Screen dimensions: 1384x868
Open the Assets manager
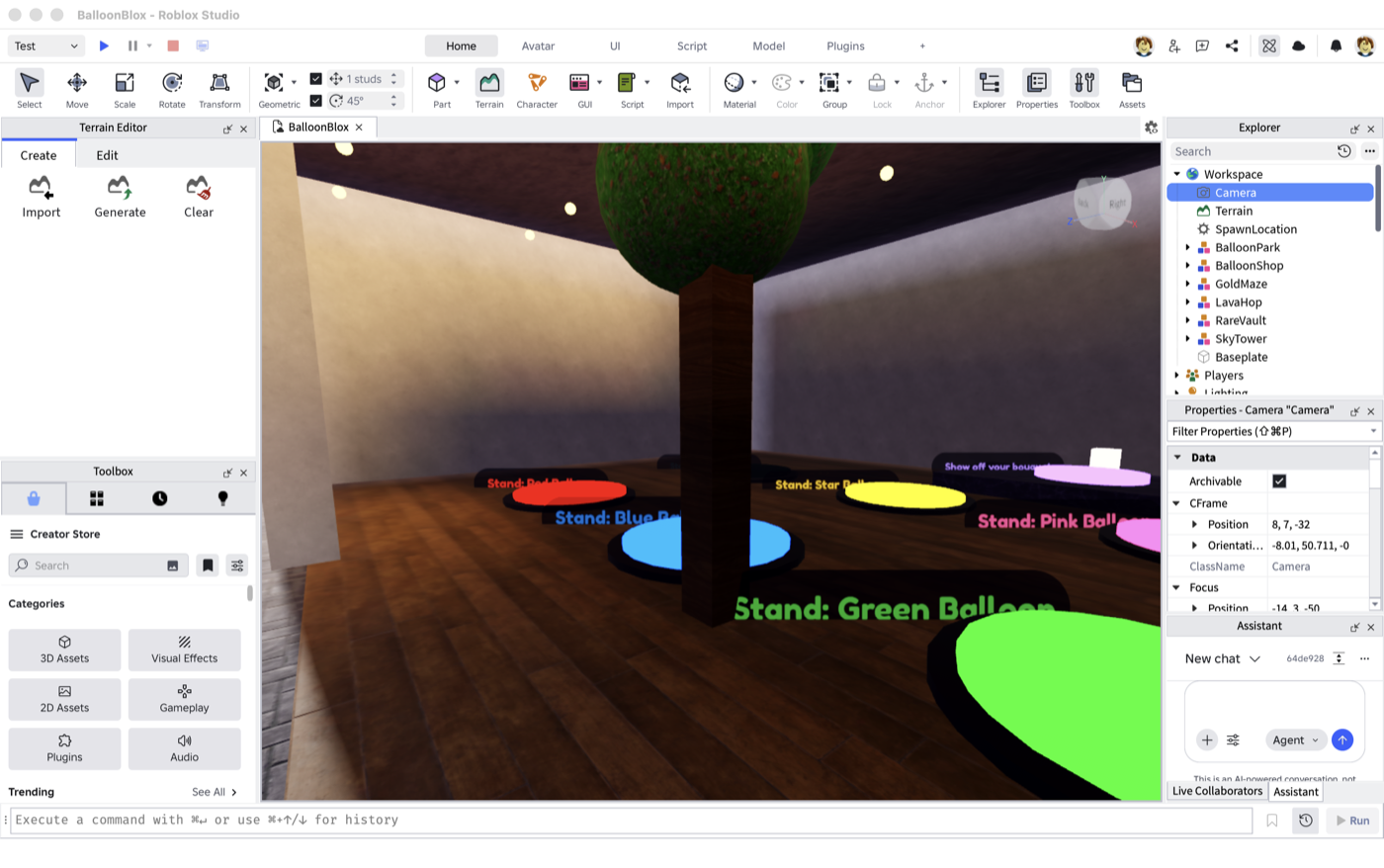pyautogui.click(x=1132, y=89)
